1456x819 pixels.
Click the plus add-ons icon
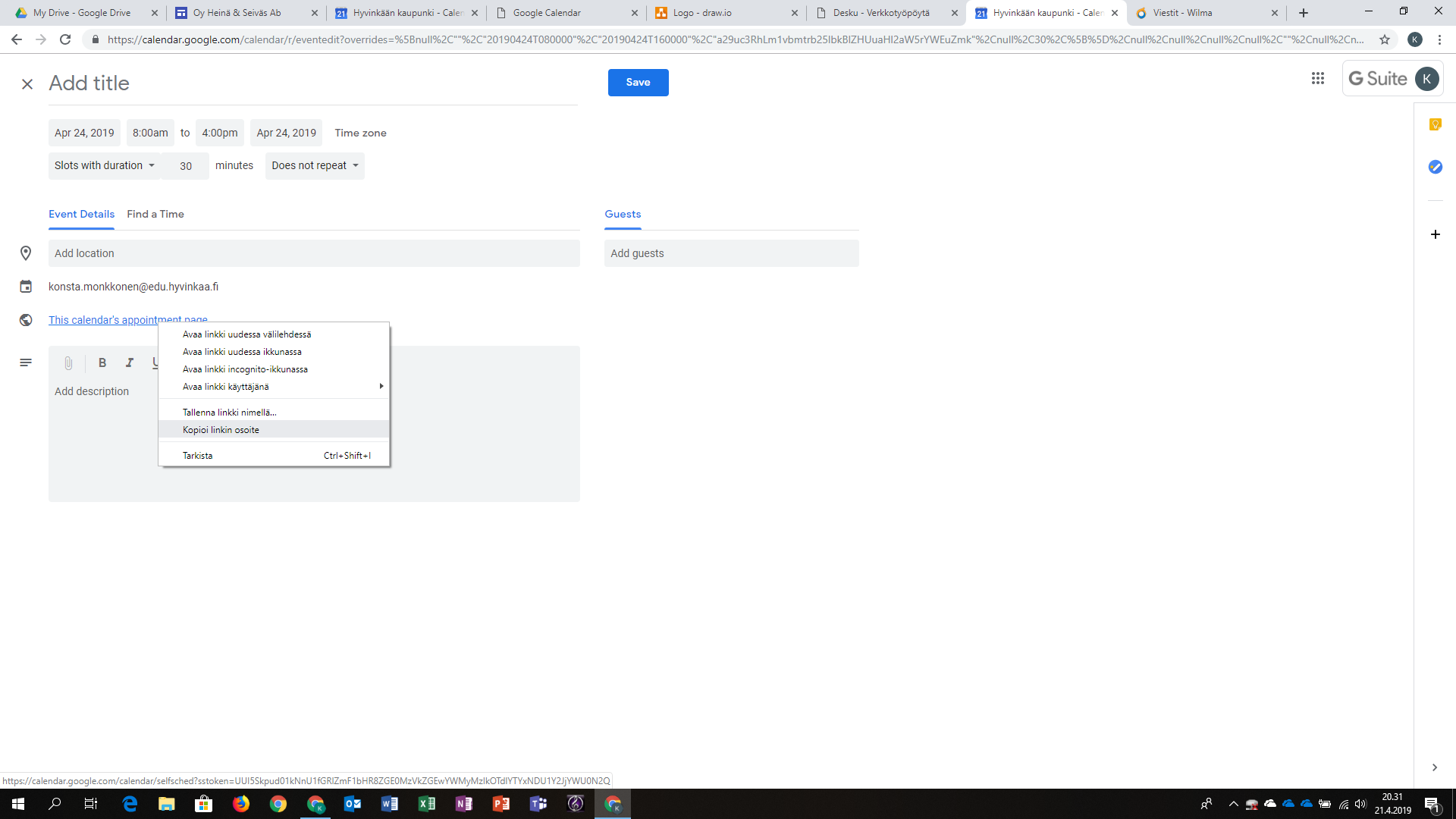1435,234
